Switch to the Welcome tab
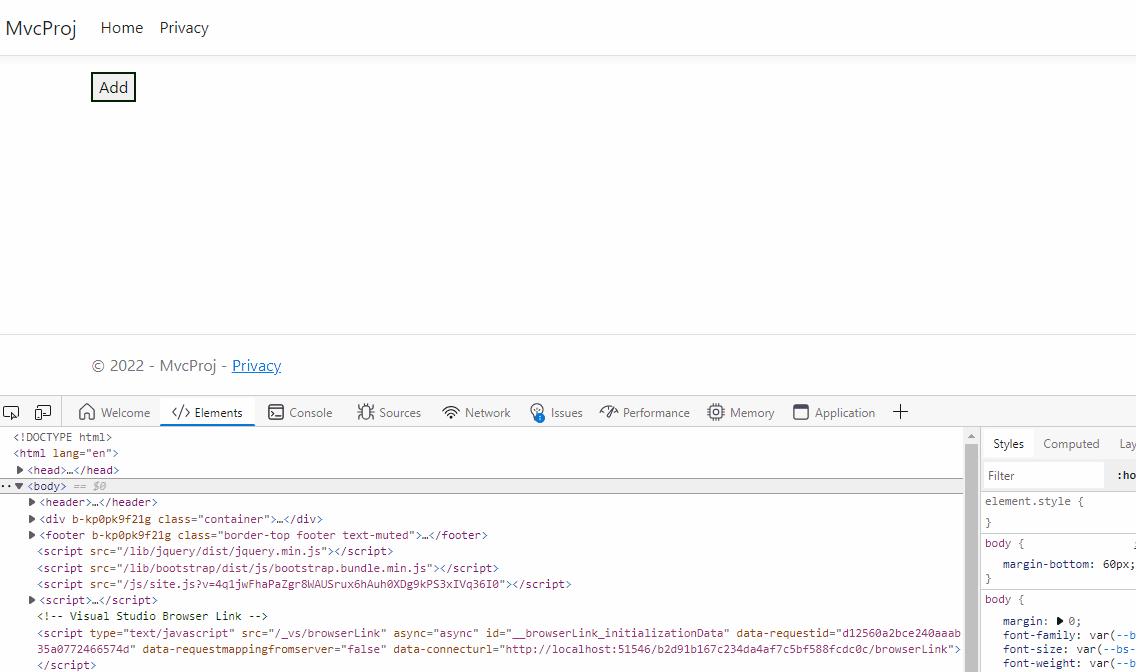1136x672 pixels. click(113, 412)
